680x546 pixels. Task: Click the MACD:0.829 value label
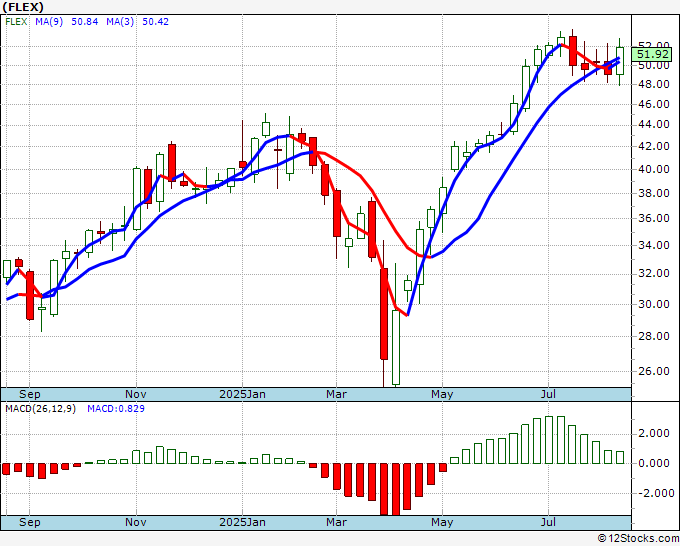(116, 409)
